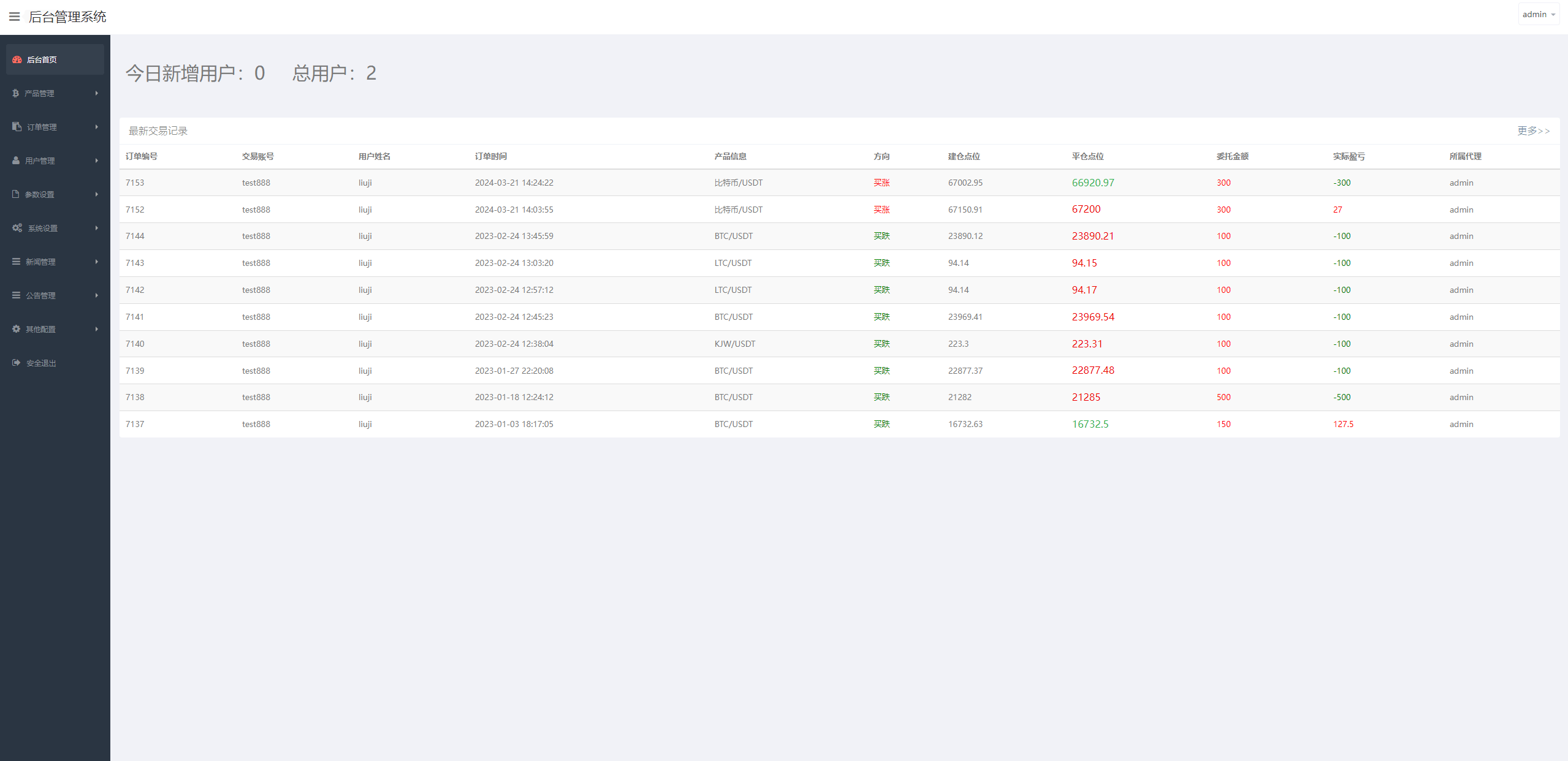Click the user icon for 用户管理
Viewport: 1568px width, 761px height.
tap(16, 161)
